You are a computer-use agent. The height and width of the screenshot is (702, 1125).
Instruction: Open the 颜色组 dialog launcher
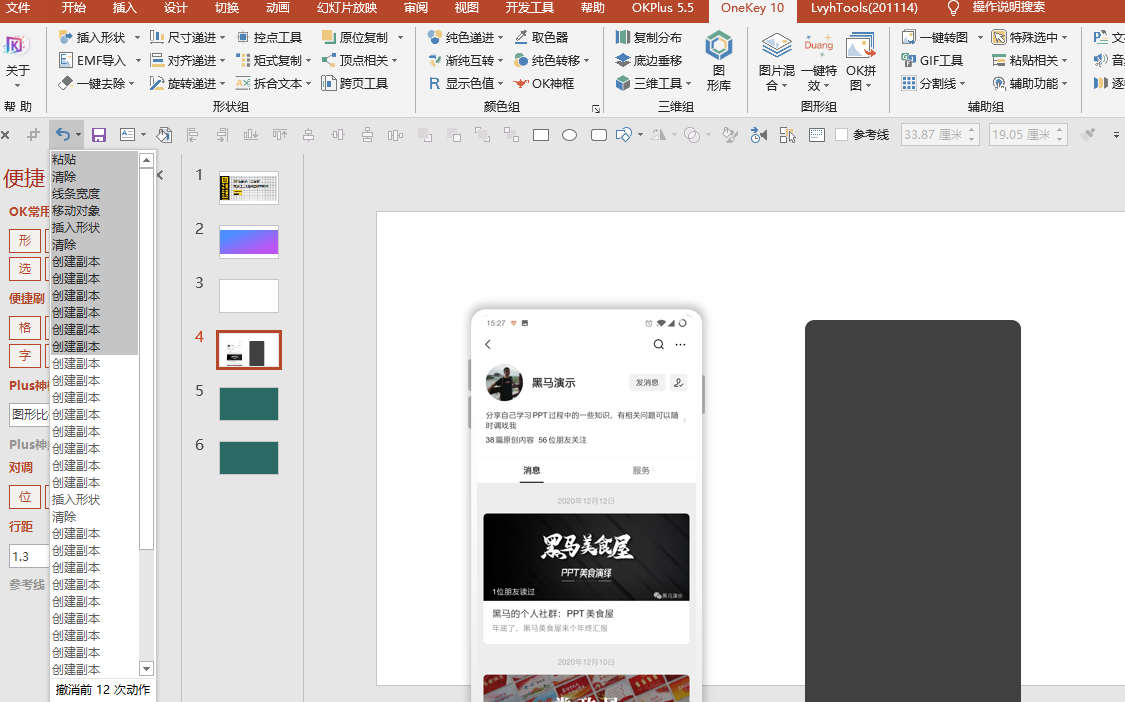[596, 109]
